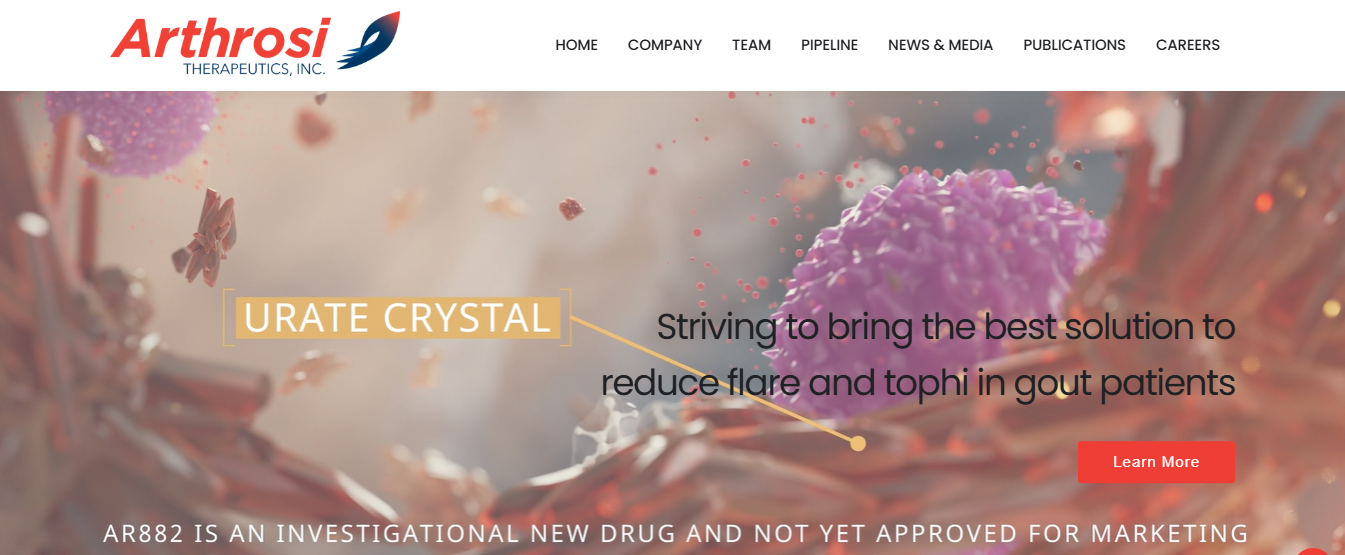Screen dimensions: 1345x555
Task: Open the COMPANY navigation menu
Action: point(665,45)
